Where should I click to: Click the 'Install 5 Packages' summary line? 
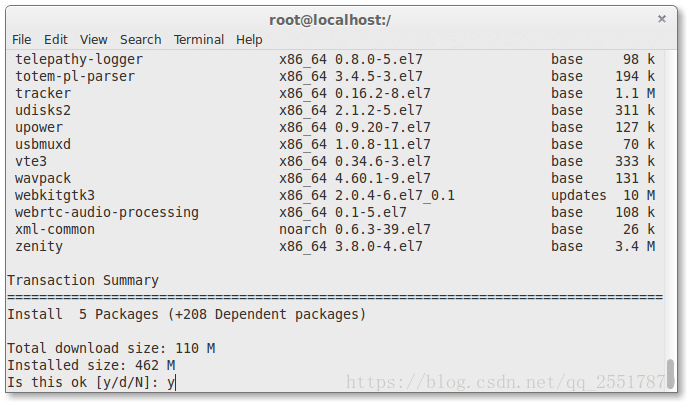tap(186, 314)
